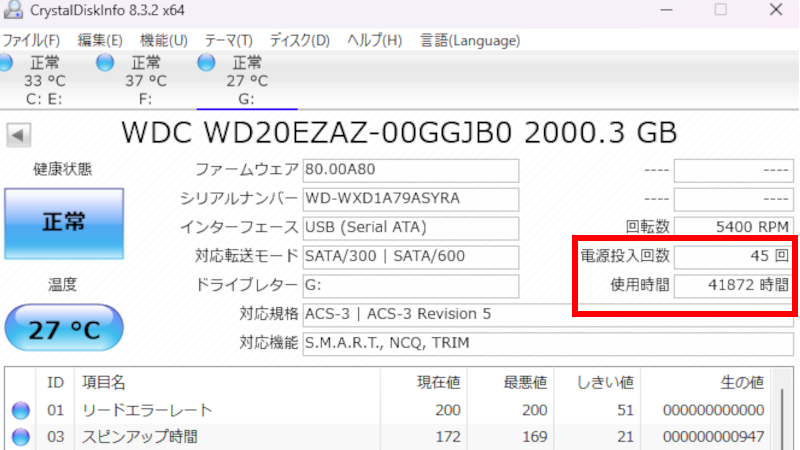Image resolution: width=800 pixels, height=450 pixels.
Task: Click status orb of スピンアップ時間 row
Action: coord(20,437)
